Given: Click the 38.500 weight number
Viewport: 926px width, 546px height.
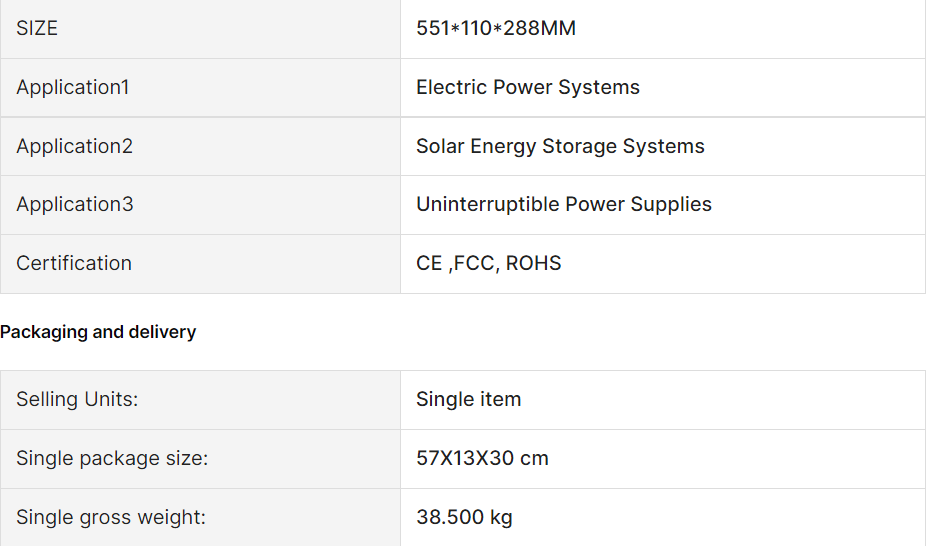Looking at the screenshot, I should click(x=449, y=517).
